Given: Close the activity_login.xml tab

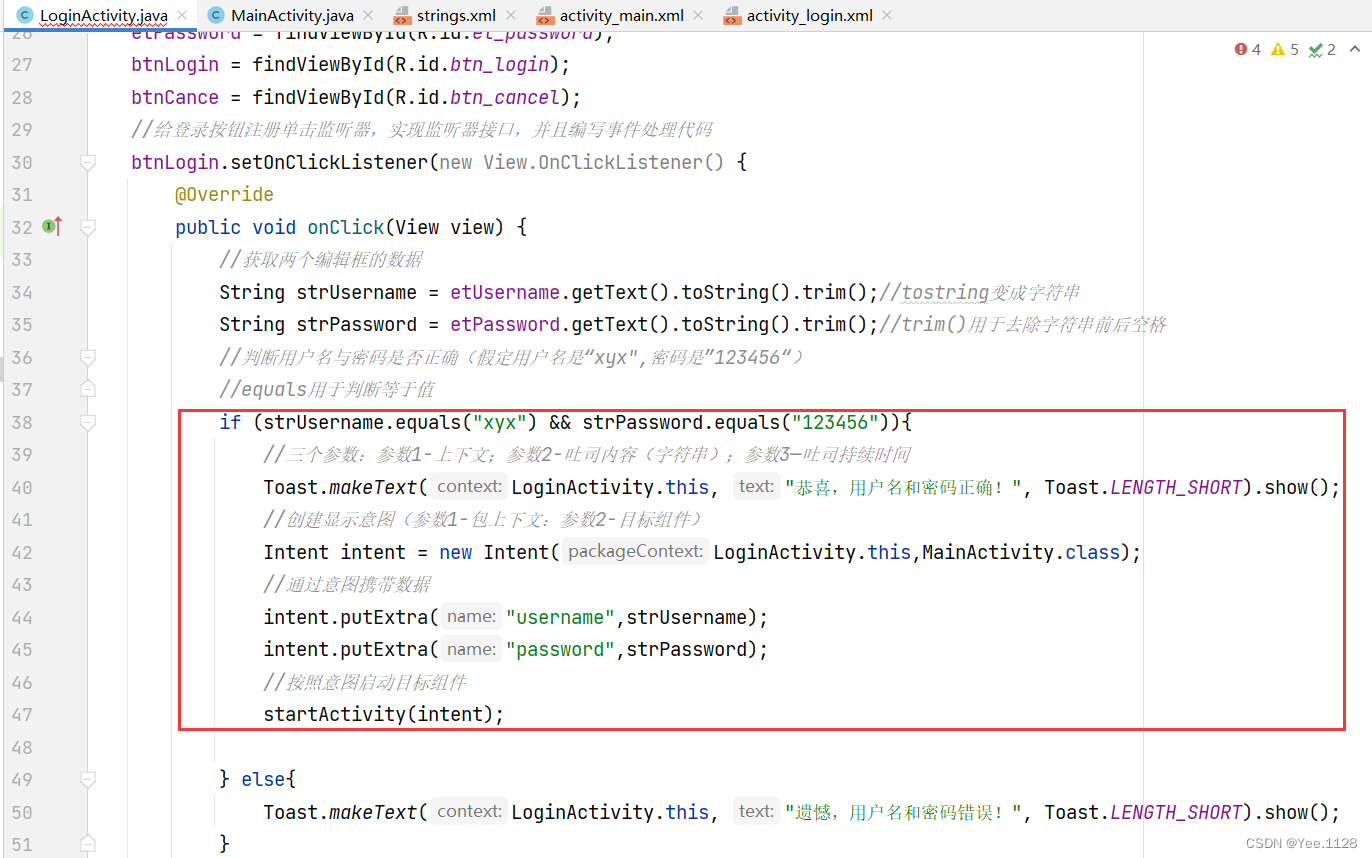Looking at the screenshot, I should pos(886,16).
